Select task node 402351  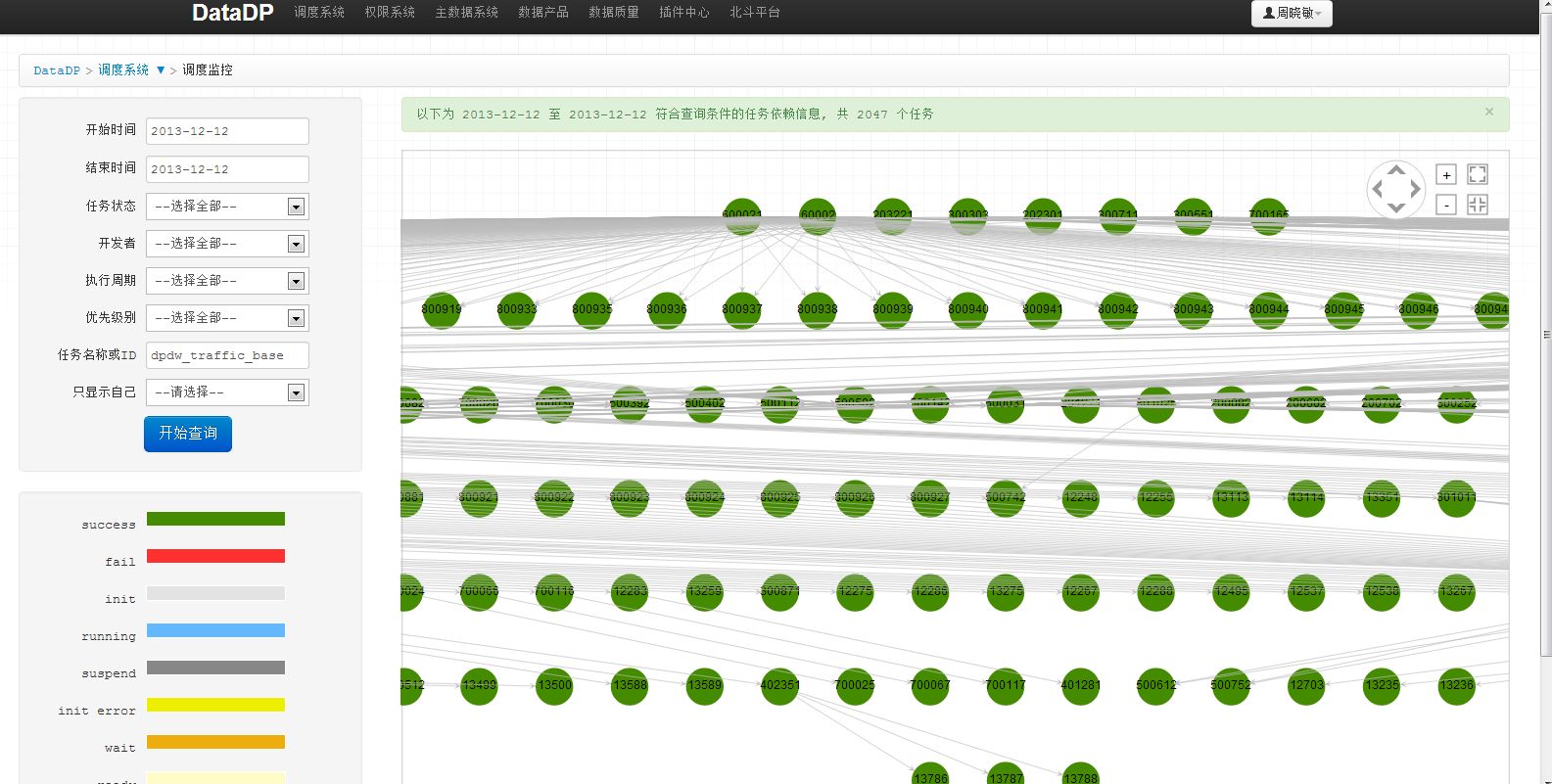(780, 685)
